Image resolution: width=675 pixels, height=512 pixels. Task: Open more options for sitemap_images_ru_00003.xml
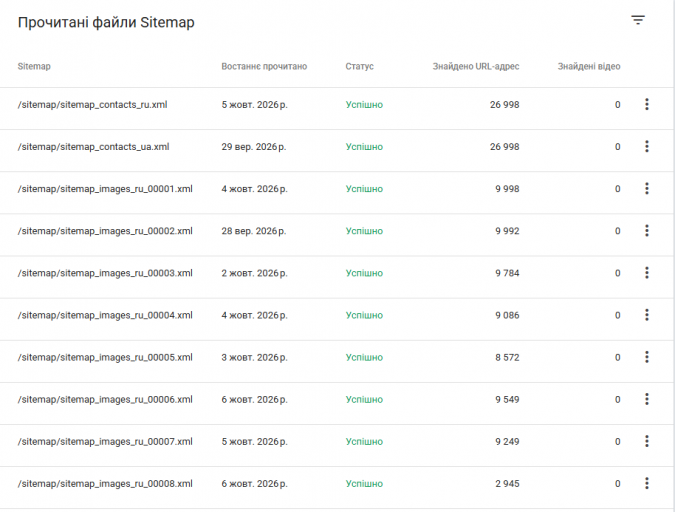pyautogui.click(x=647, y=273)
